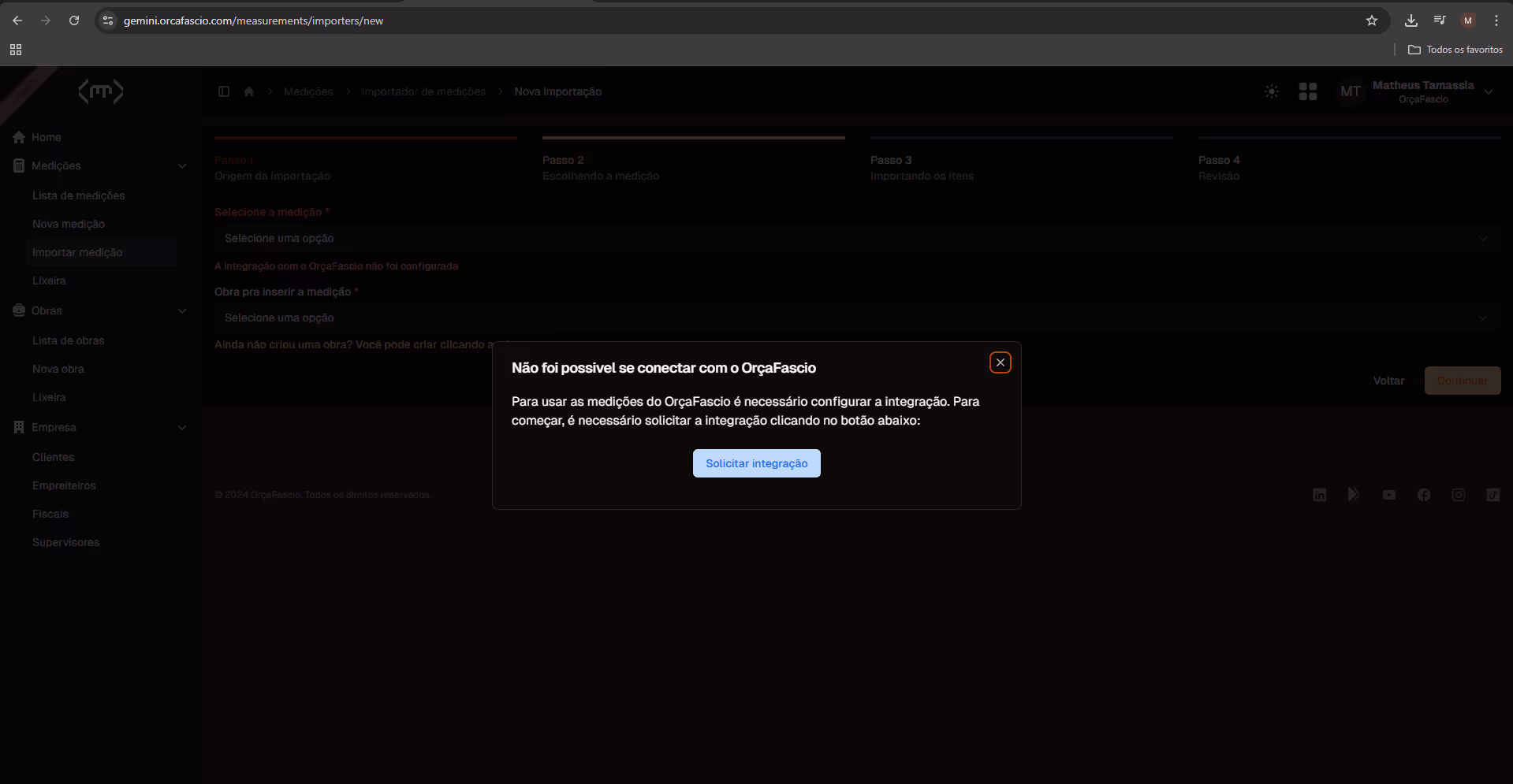Collapse the Empresa section chevron
The height and width of the screenshot is (784, 1513).
pos(182,428)
